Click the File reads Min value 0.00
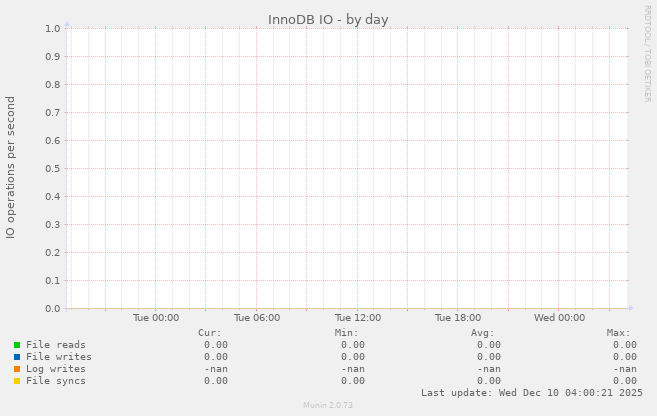657x416 pixels. tap(352, 344)
